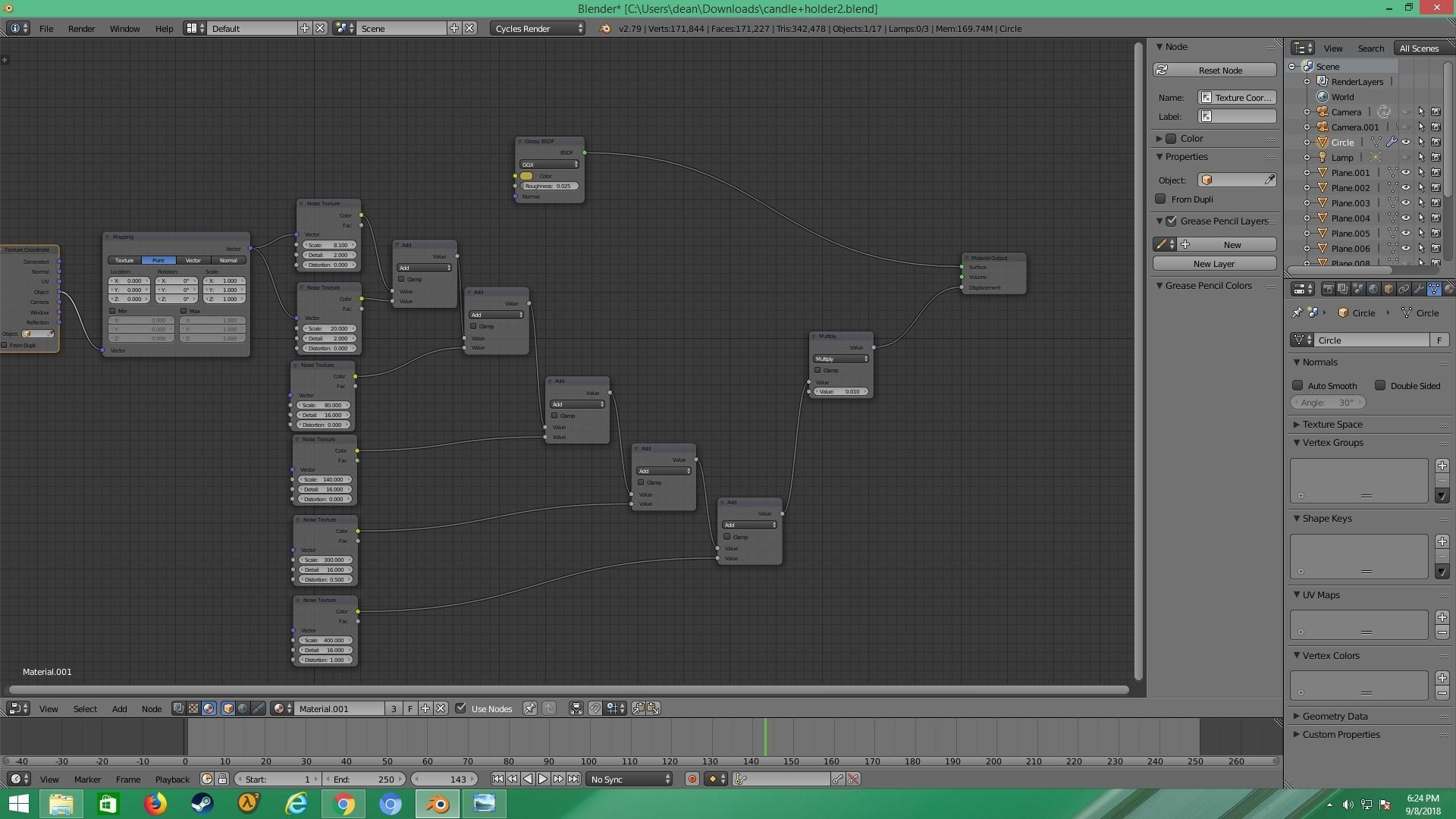1456x819 pixels.
Task: Click the timeline record button
Action: [x=692, y=779]
